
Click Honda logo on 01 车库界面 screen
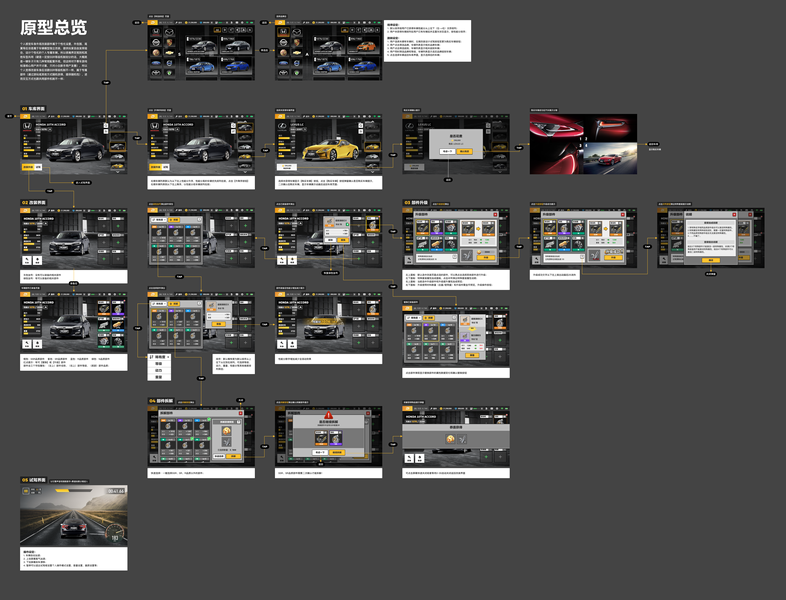[x=27, y=126]
